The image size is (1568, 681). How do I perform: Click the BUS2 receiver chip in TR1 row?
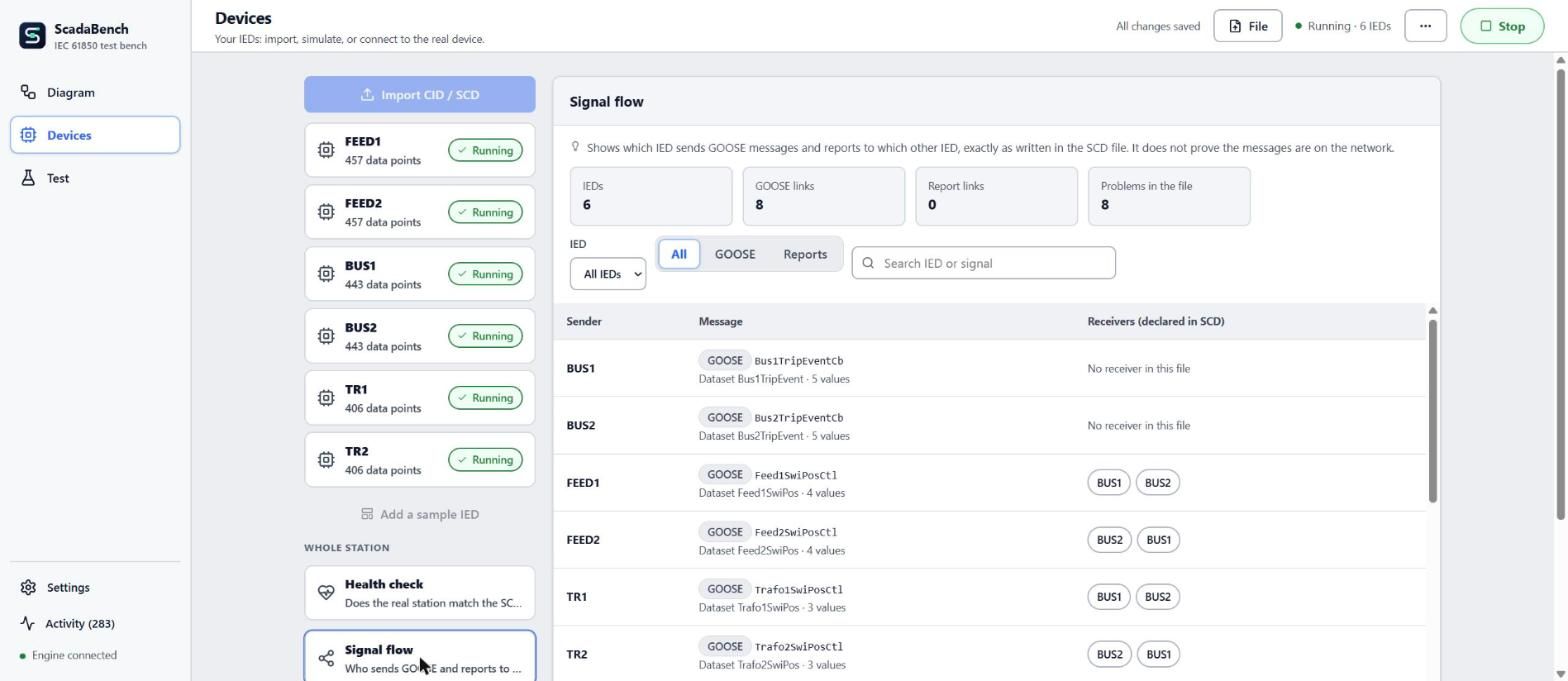[1158, 597]
